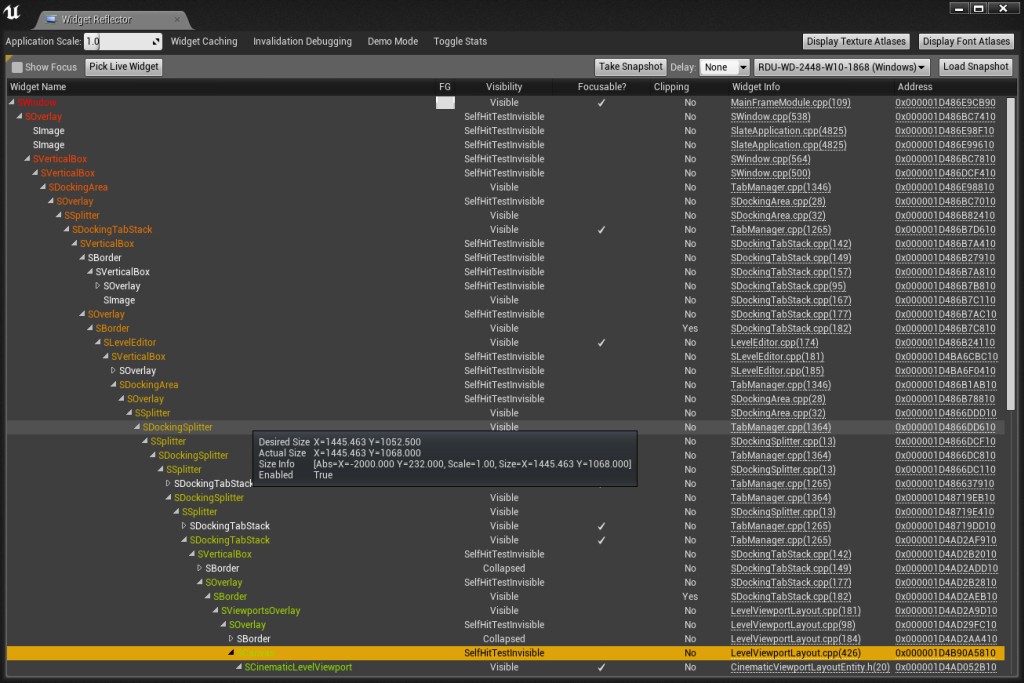Click the SWindow focusable checkmark
This screenshot has width=1024, height=683.
601,103
